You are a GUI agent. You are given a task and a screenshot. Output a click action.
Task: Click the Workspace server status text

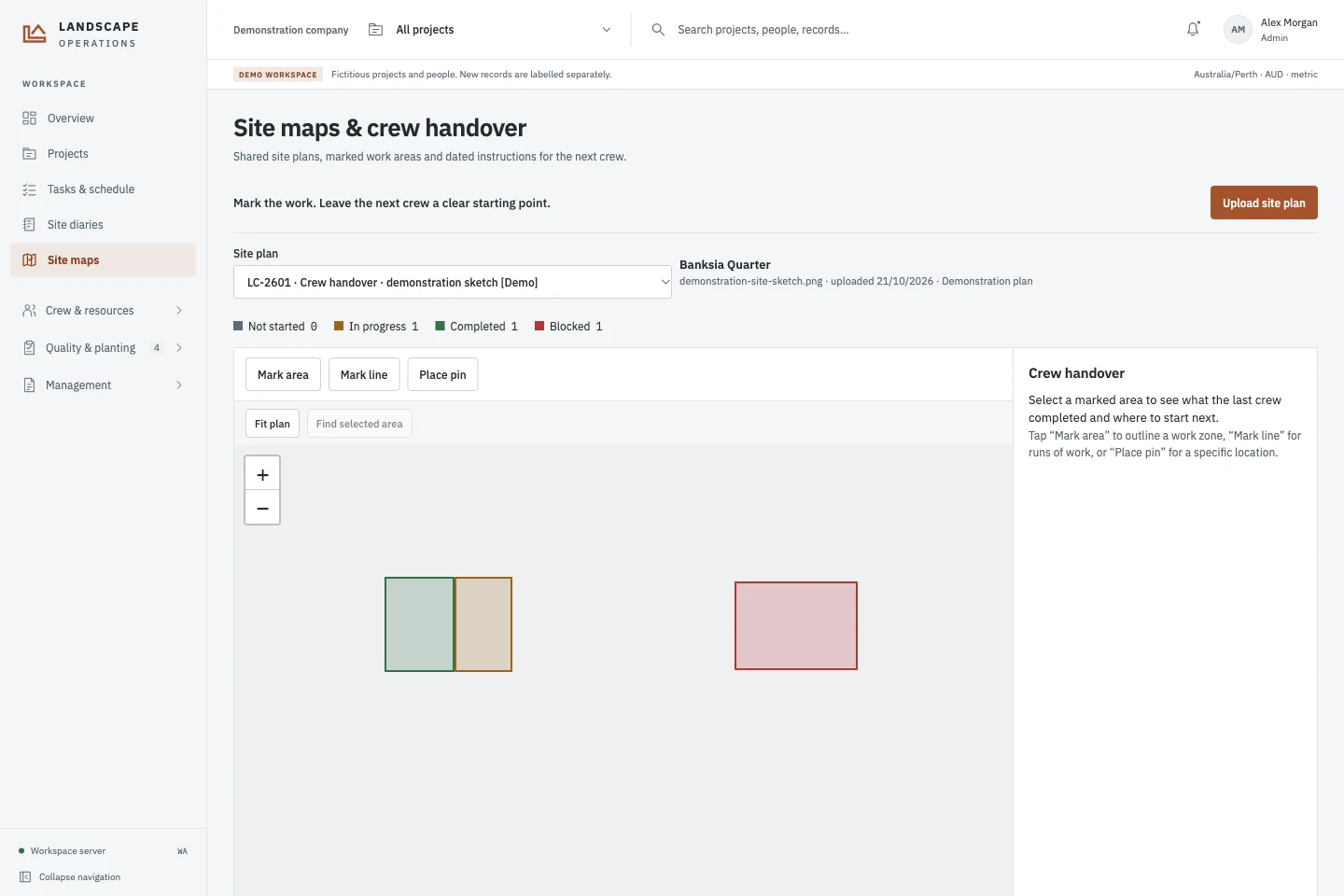[68, 851]
